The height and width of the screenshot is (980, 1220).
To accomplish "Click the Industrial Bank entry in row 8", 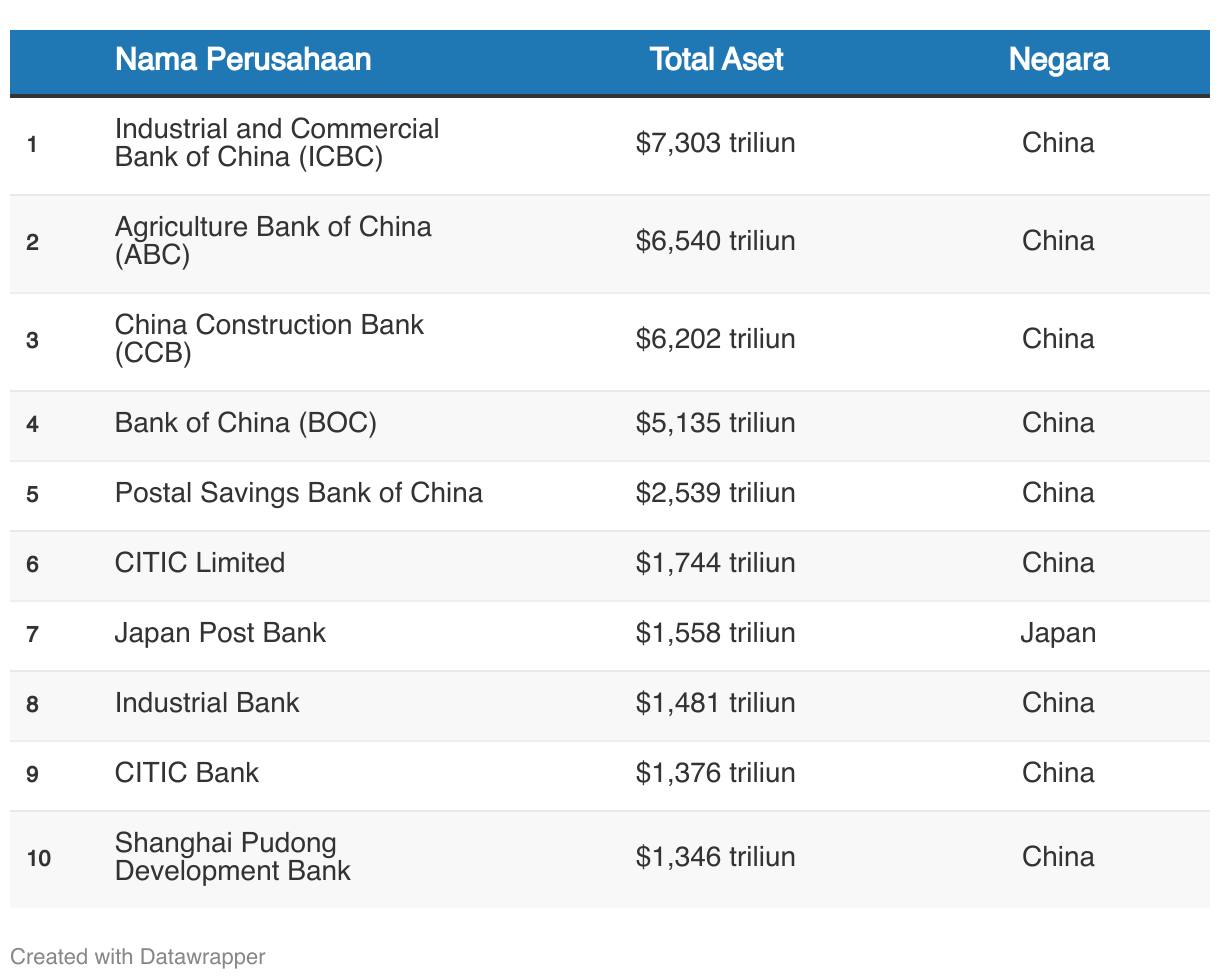I will pos(207,703).
